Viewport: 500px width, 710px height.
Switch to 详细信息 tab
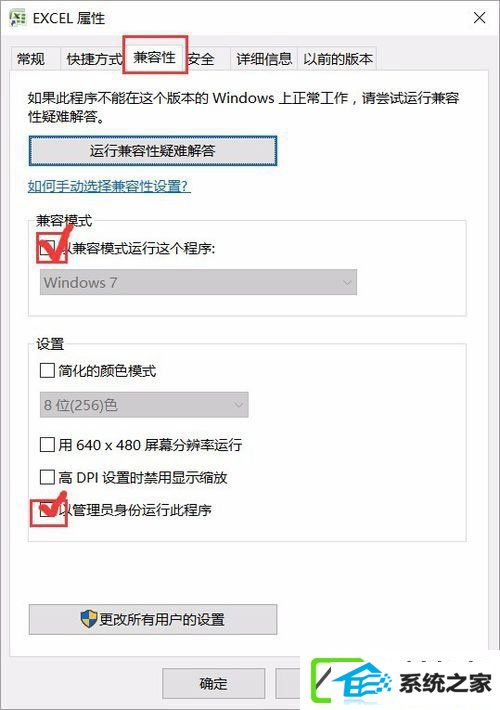tap(264, 59)
